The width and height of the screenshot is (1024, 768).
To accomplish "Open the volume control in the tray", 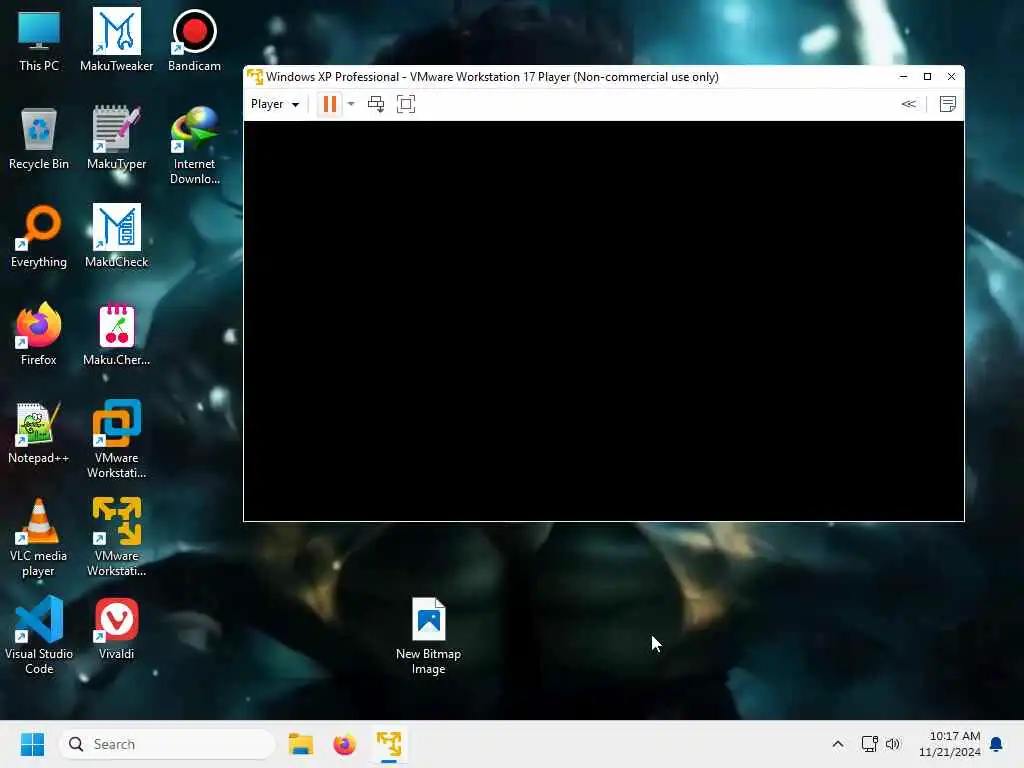I will [893, 744].
